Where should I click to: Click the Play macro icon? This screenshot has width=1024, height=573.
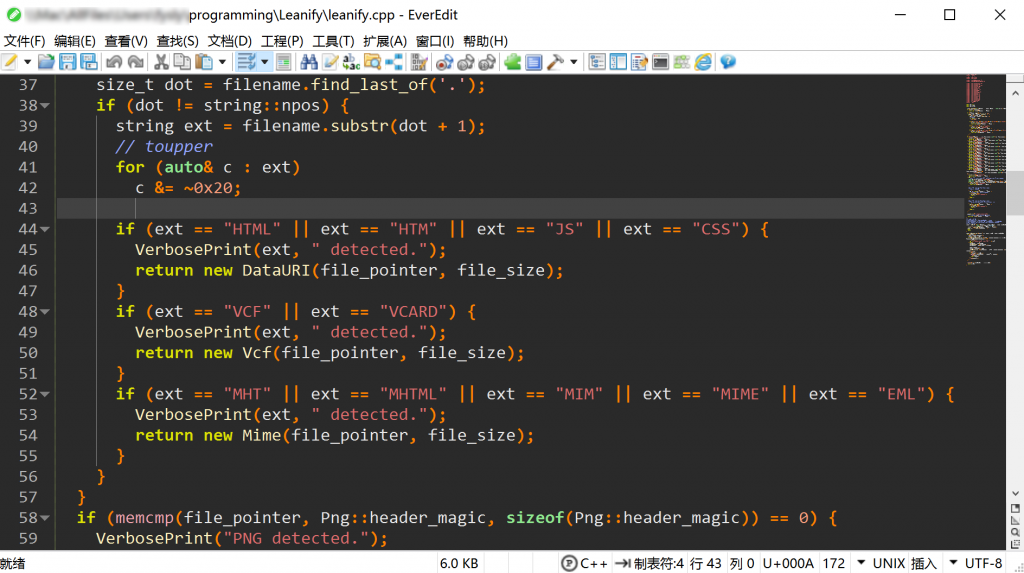point(466,62)
